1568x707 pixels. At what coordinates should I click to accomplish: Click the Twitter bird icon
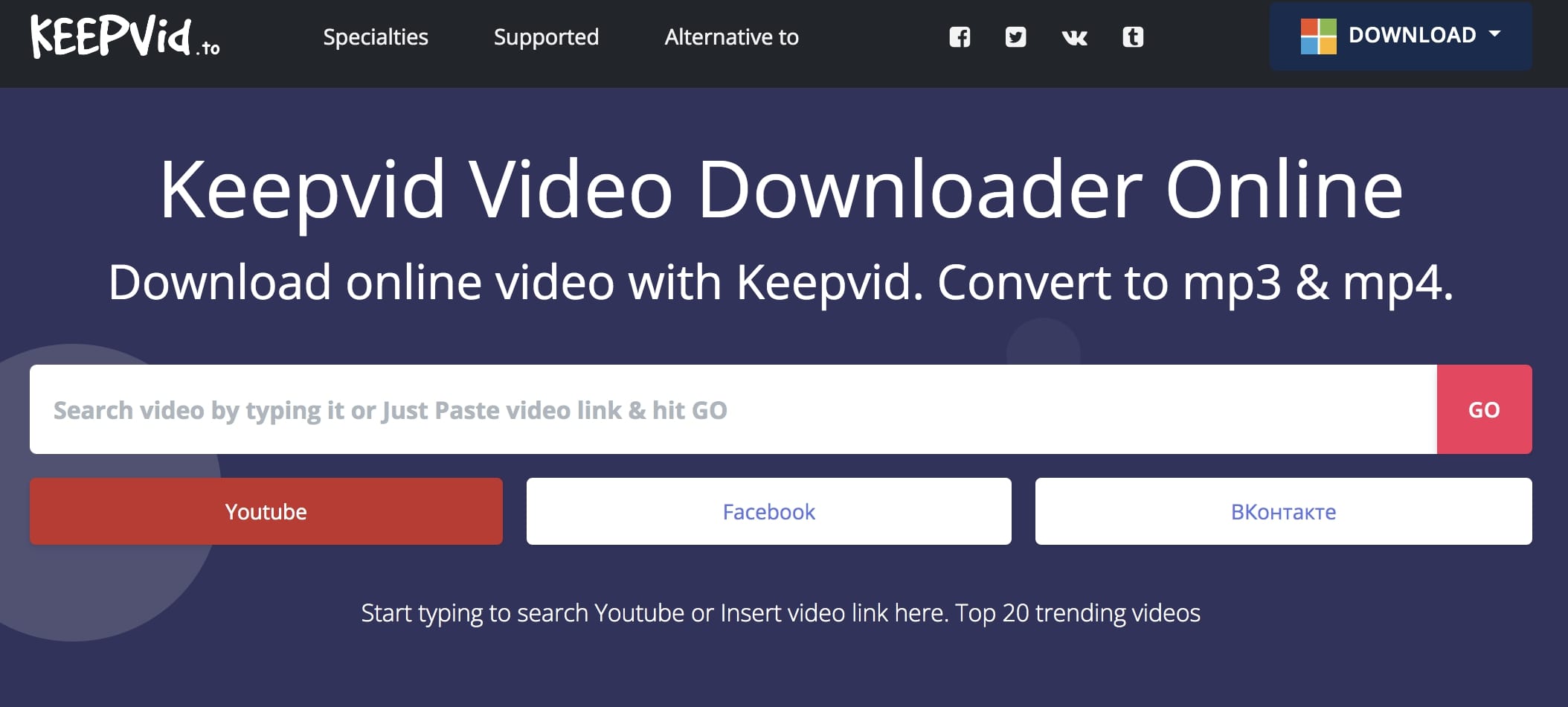[1017, 36]
